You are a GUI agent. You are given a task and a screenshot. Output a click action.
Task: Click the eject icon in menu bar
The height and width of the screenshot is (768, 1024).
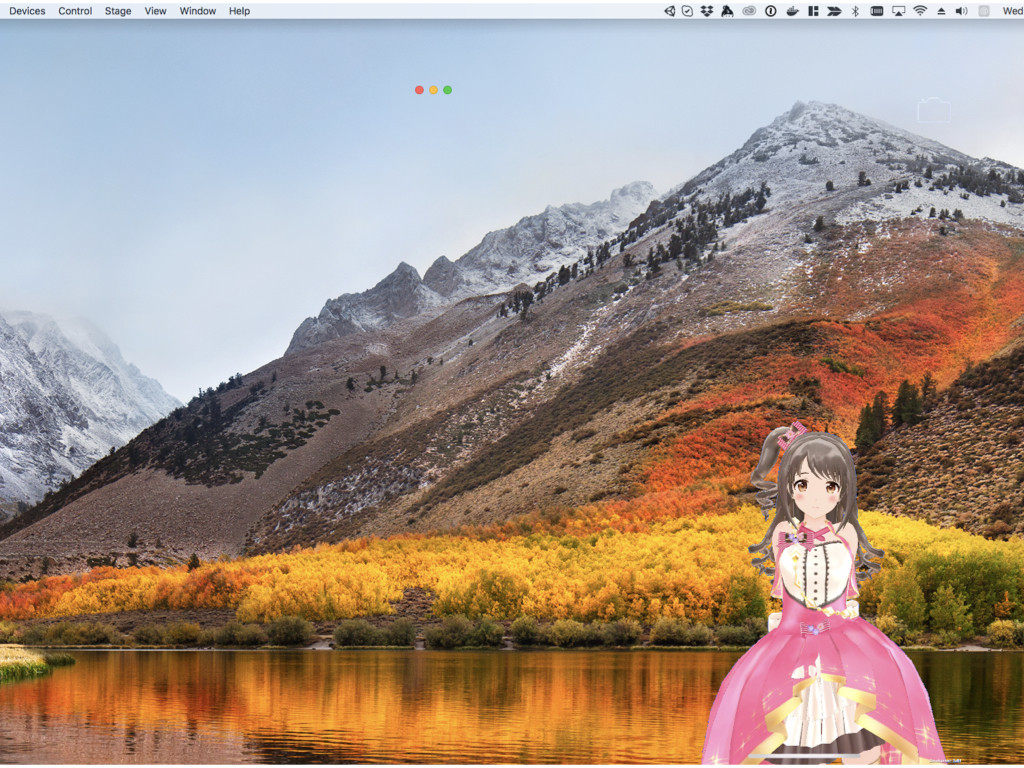(941, 11)
